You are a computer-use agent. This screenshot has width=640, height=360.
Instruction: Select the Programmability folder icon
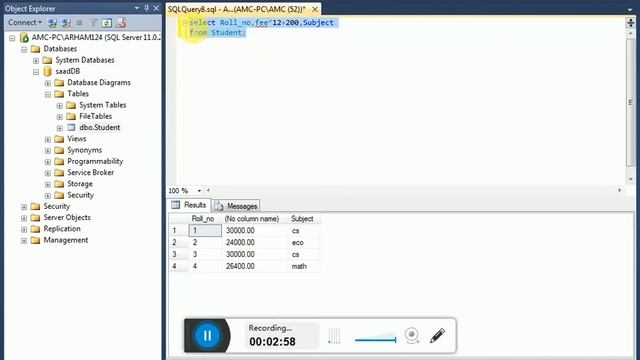coord(59,161)
